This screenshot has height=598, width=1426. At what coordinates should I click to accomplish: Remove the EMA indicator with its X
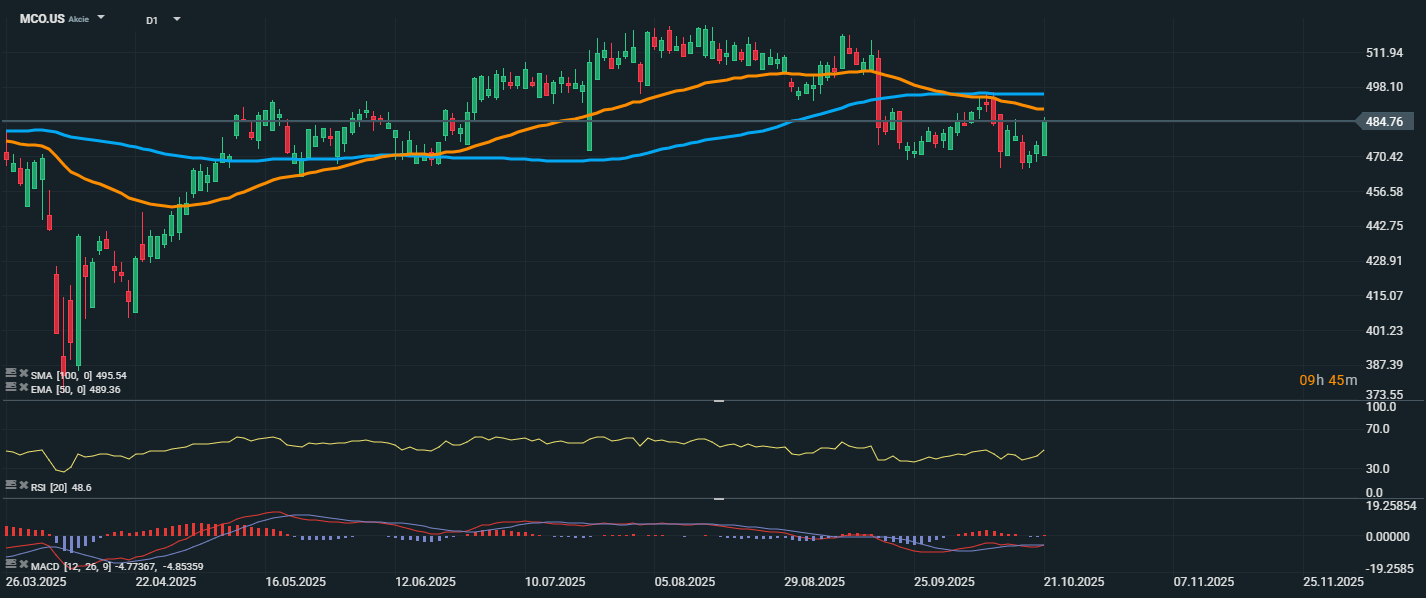(x=23, y=388)
